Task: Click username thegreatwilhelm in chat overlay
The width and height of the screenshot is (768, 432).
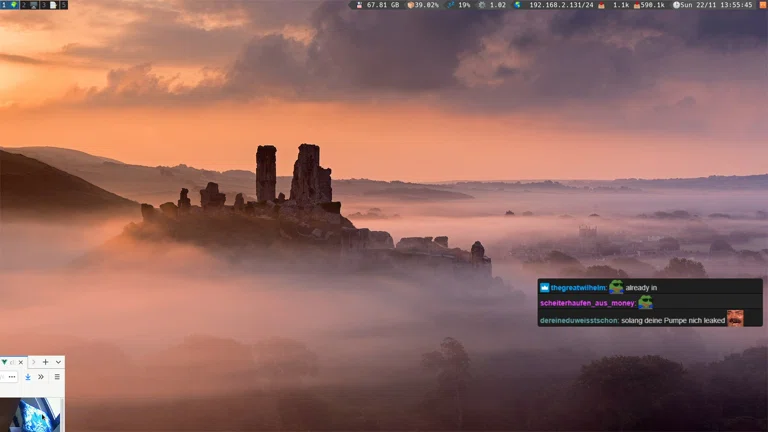Action: coord(578,287)
